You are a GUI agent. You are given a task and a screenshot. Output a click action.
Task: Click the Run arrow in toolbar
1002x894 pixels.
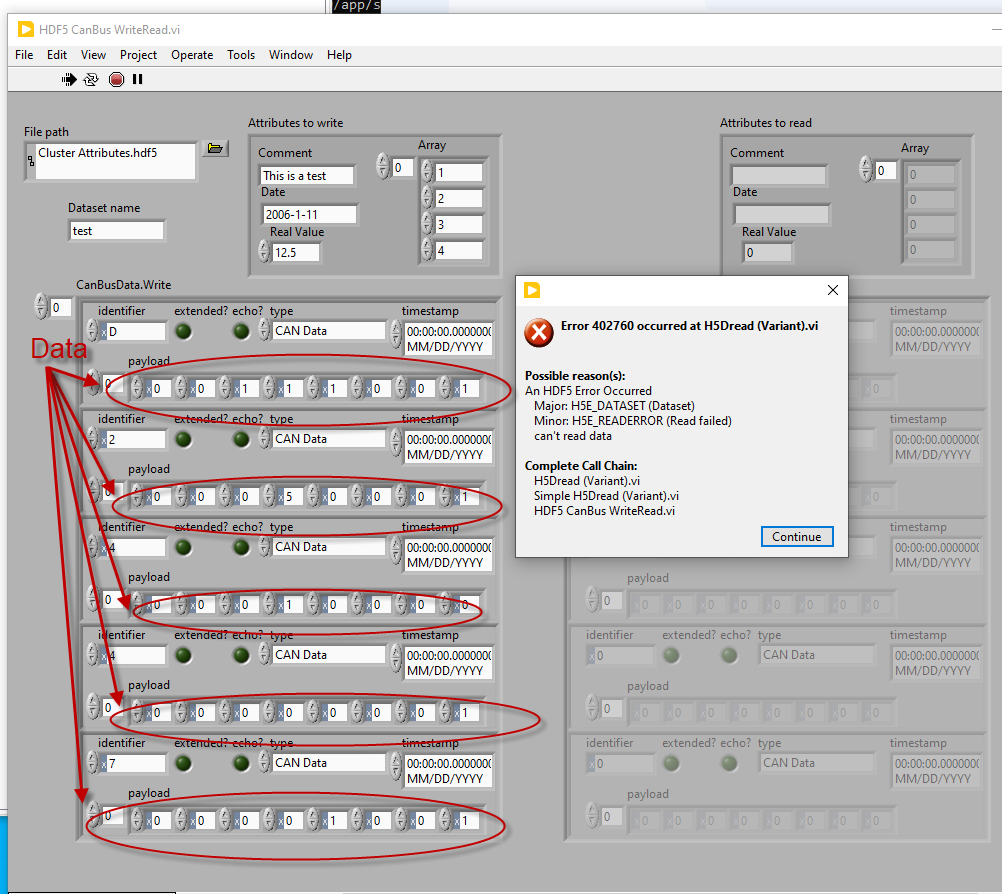[x=69, y=79]
